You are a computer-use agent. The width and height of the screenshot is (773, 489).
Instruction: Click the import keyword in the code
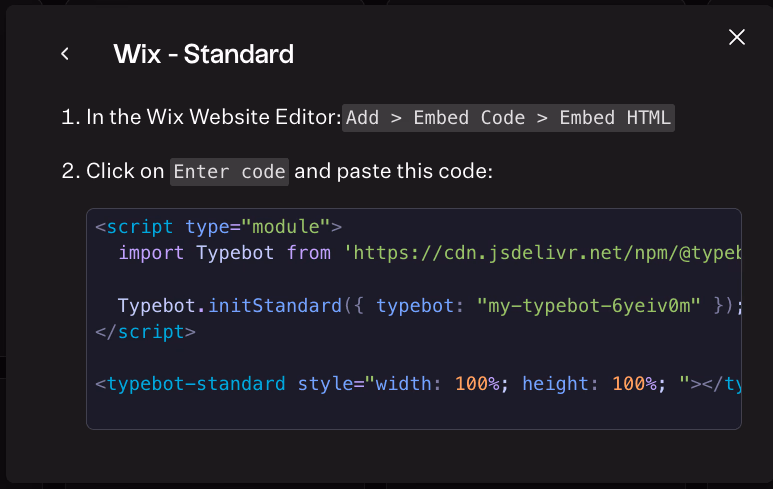coord(151,253)
